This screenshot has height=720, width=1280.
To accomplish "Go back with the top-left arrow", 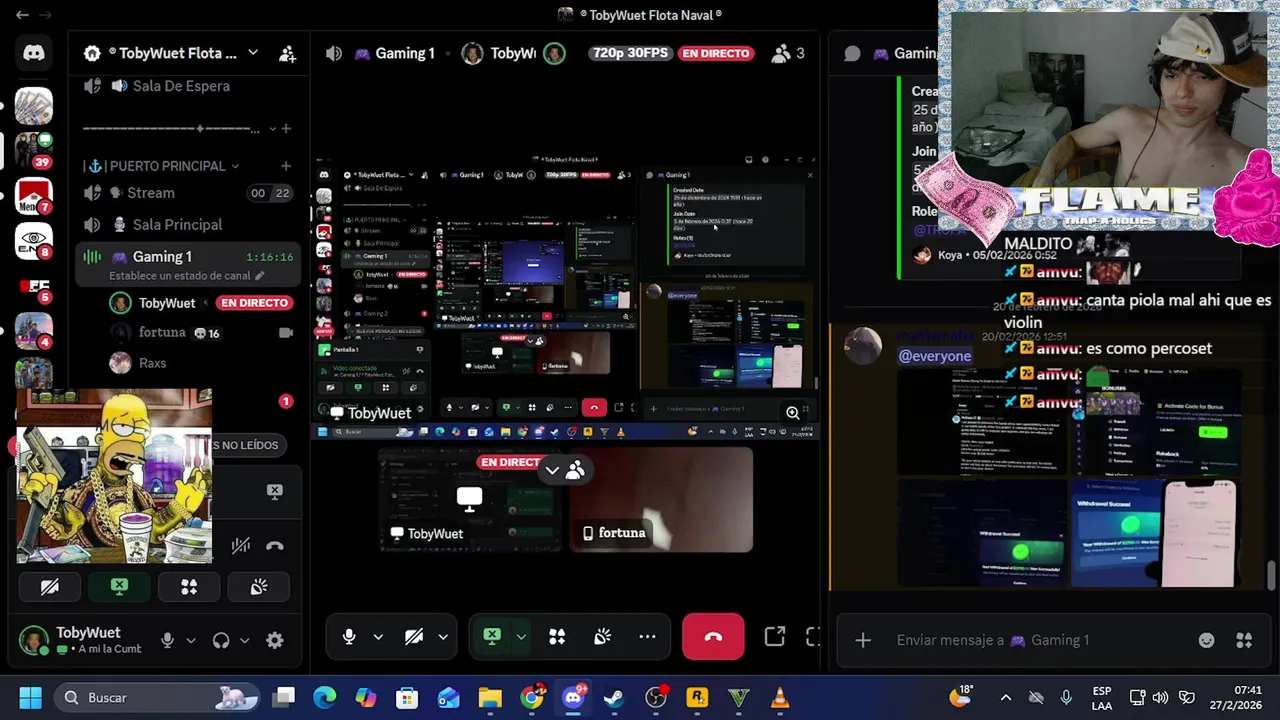I will click(x=22, y=15).
